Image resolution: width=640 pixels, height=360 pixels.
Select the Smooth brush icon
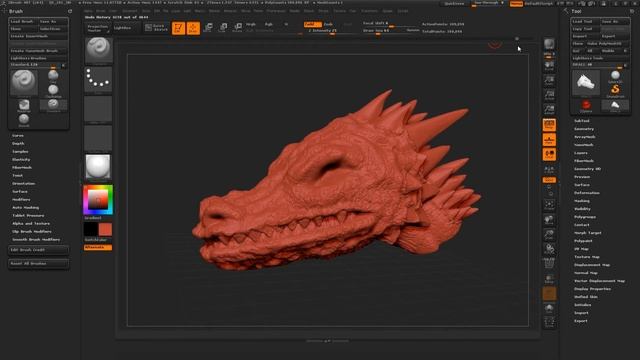pos(24,120)
